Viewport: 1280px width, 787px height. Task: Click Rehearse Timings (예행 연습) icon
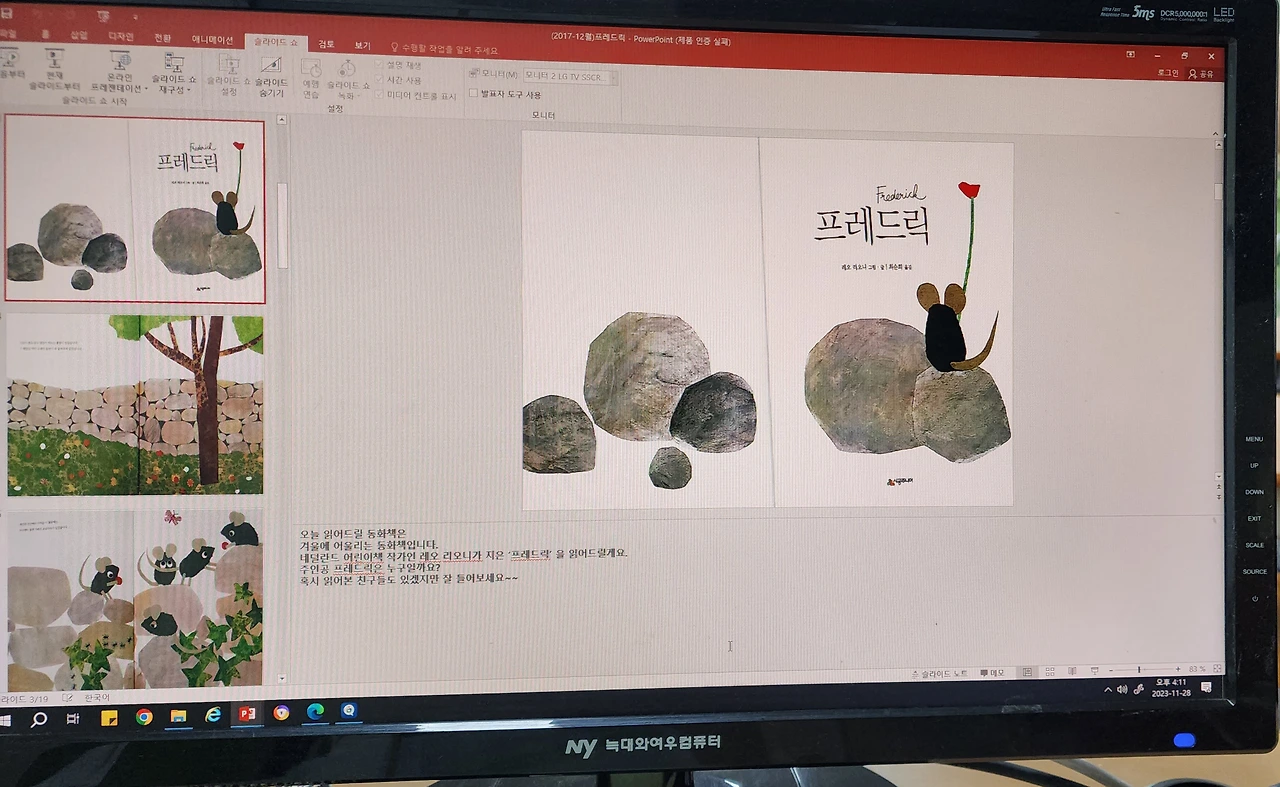point(311,68)
